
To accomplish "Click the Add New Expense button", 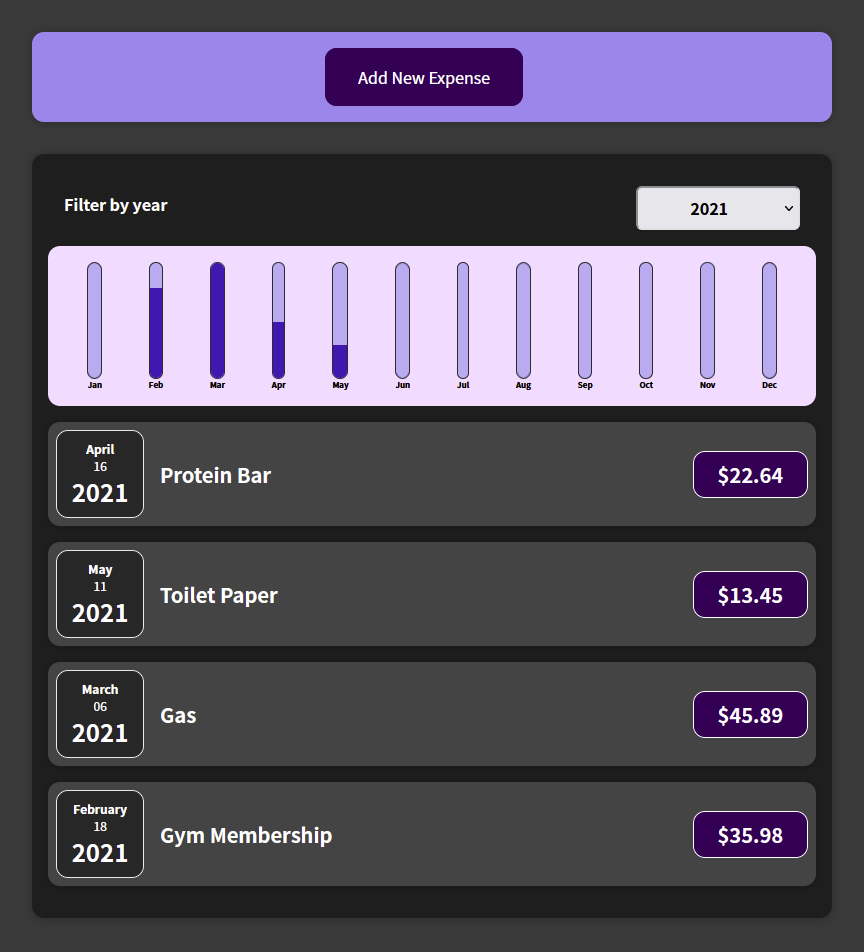I will [423, 77].
